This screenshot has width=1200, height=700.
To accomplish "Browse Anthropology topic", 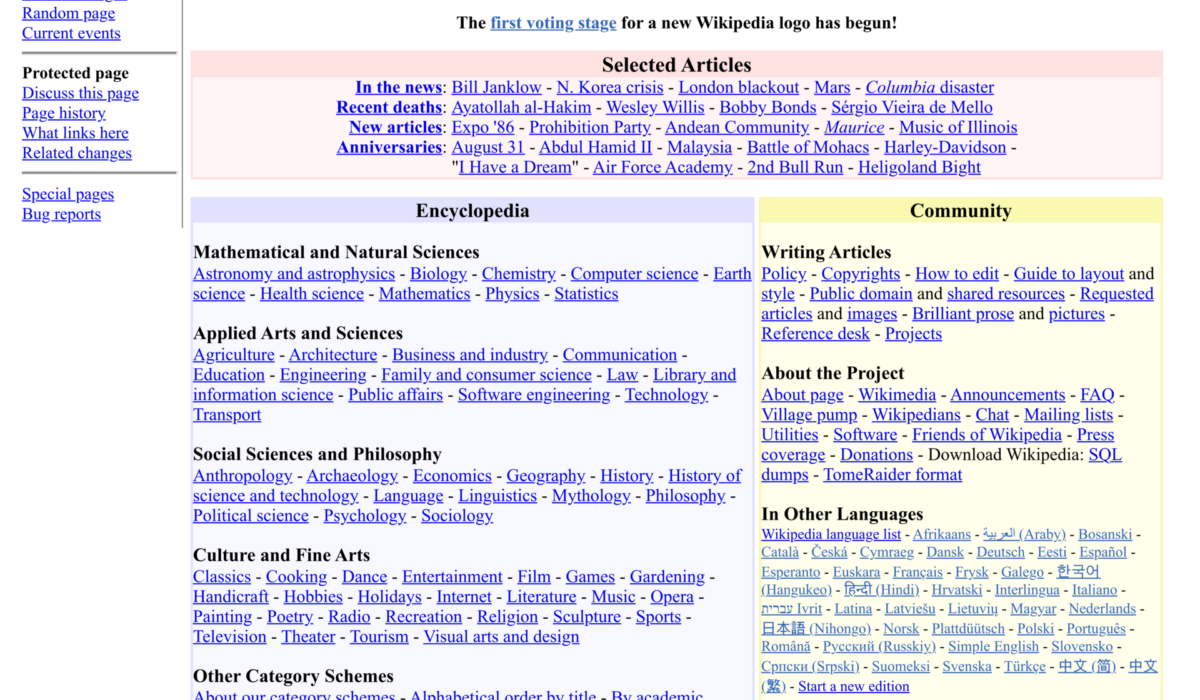I will point(243,476).
